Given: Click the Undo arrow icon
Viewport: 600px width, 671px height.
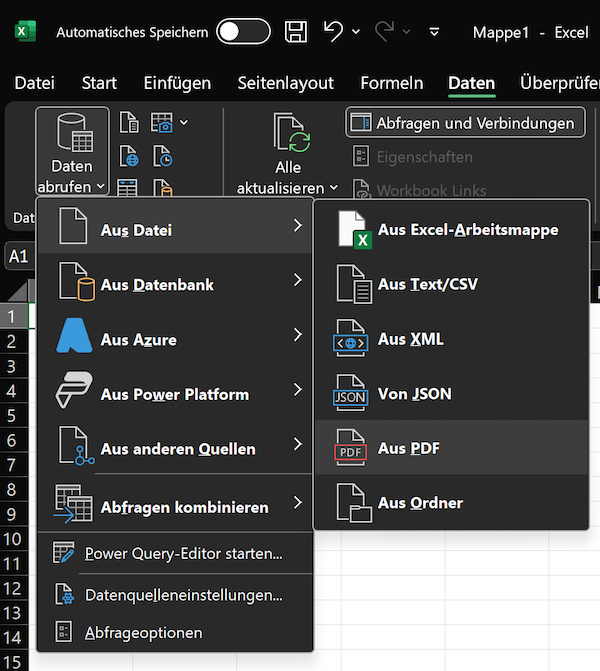Looking at the screenshot, I should point(334,32).
